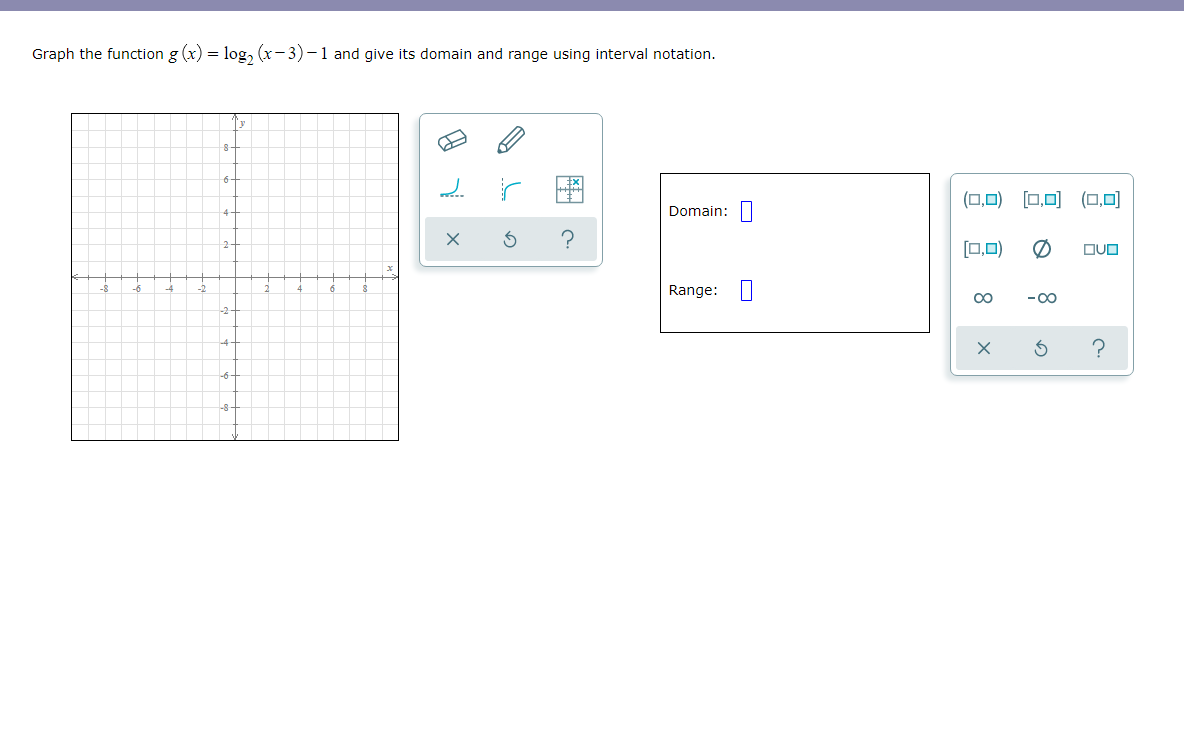Click the Domain answer box
This screenshot has width=1184, height=738.
pos(745,210)
